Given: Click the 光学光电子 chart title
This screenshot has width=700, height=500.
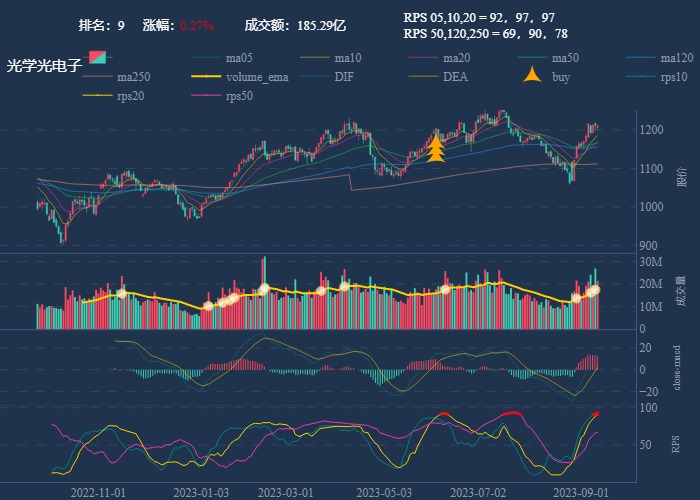Looking at the screenshot, I should click(44, 66).
